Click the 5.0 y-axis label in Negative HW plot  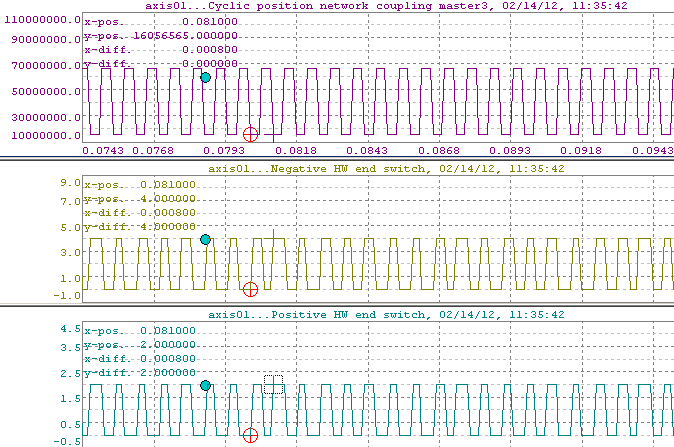(x=70, y=227)
